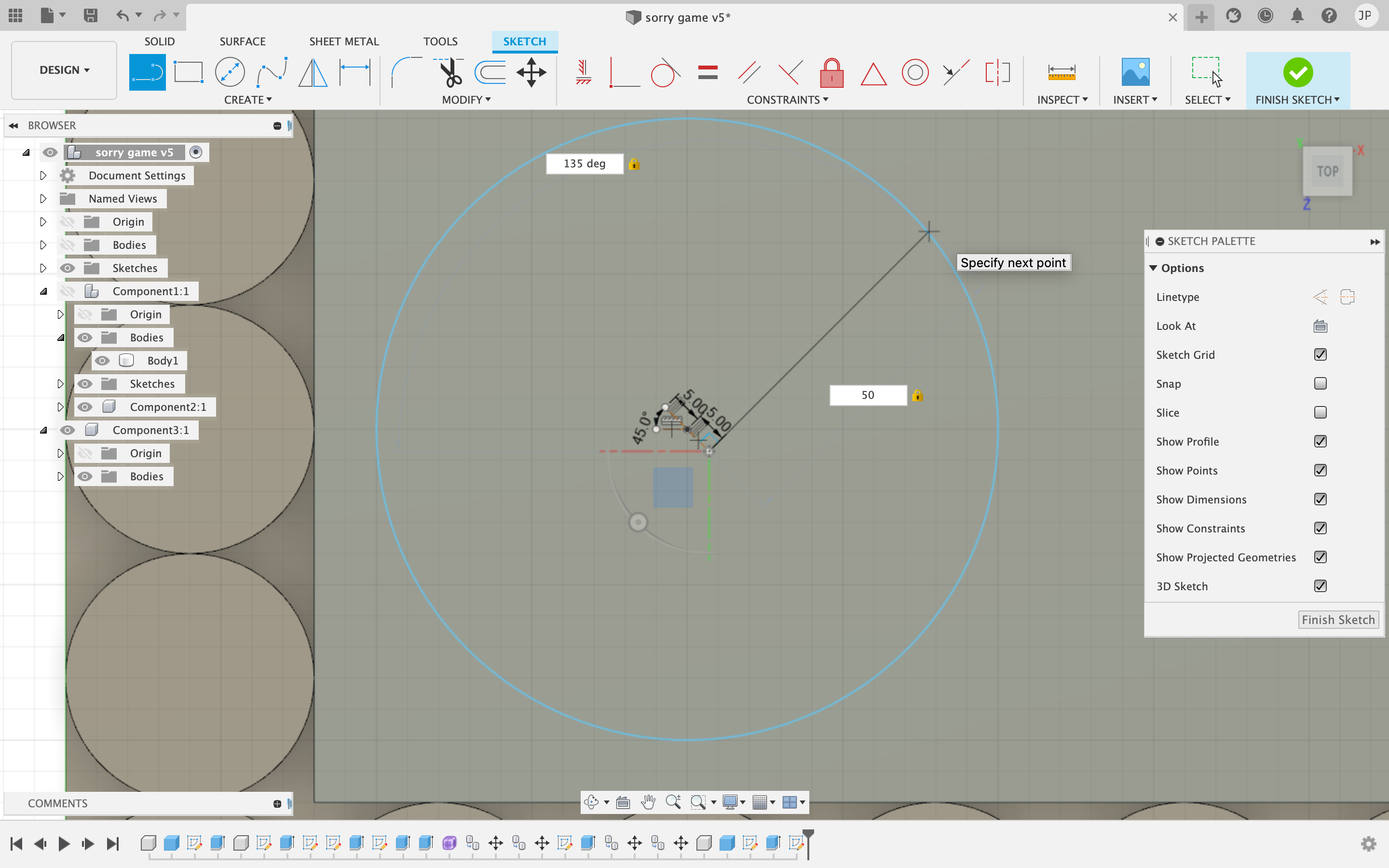Apply the Collinear constraint
The height and width of the screenshot is (868, 1389).
click(x=956, y=72)
